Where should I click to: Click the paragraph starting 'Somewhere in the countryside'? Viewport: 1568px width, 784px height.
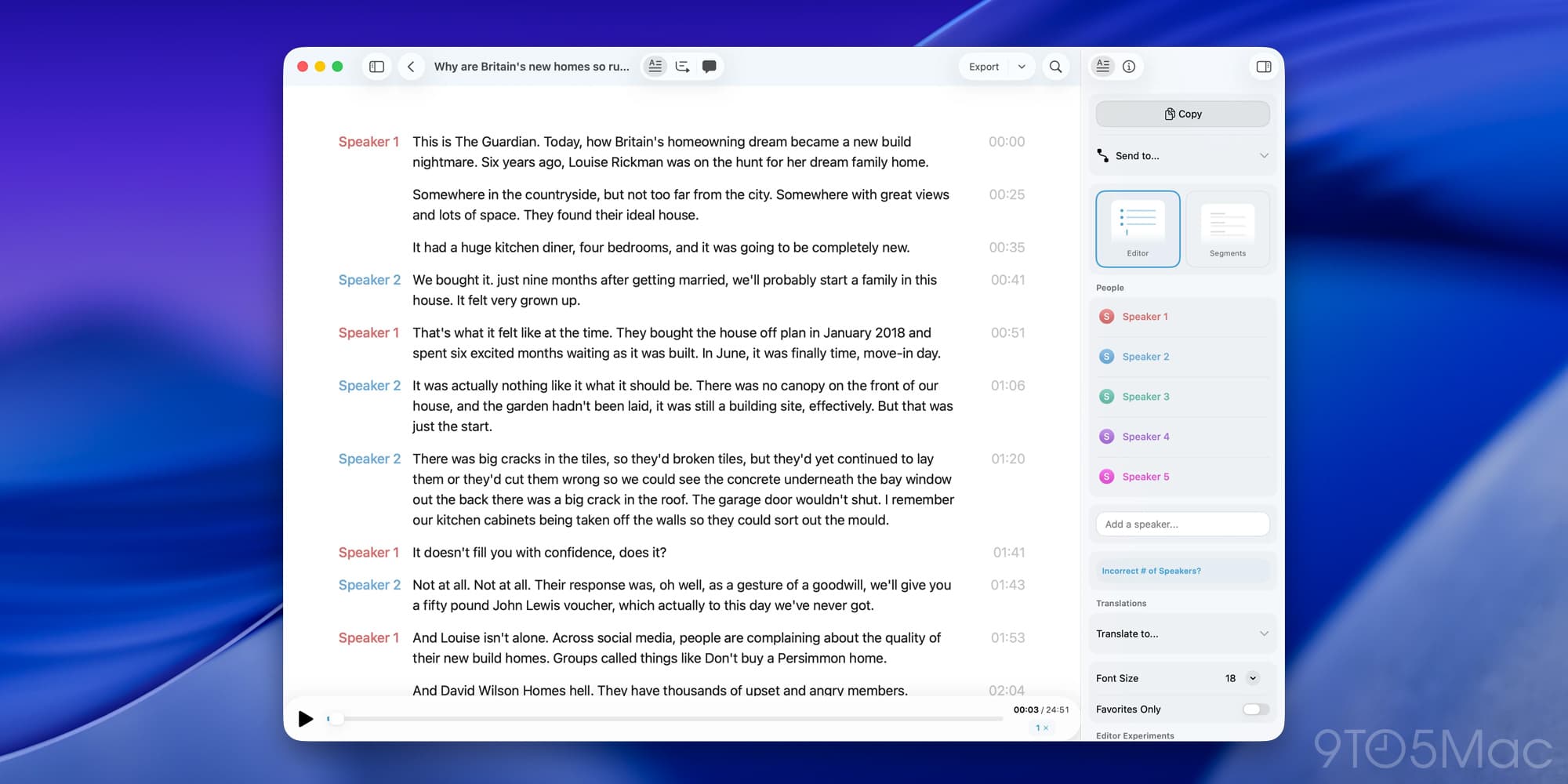681,205
